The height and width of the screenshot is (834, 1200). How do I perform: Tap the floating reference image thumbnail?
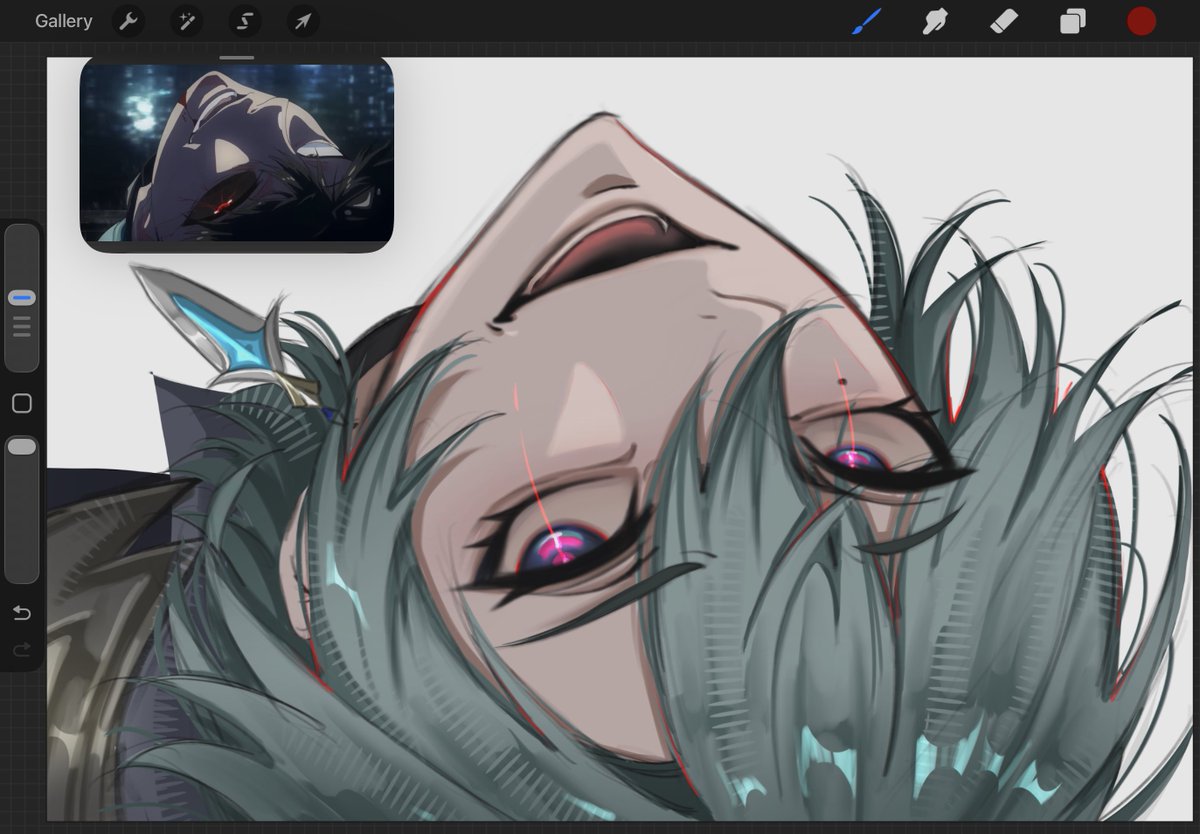(x=237, y=153)
